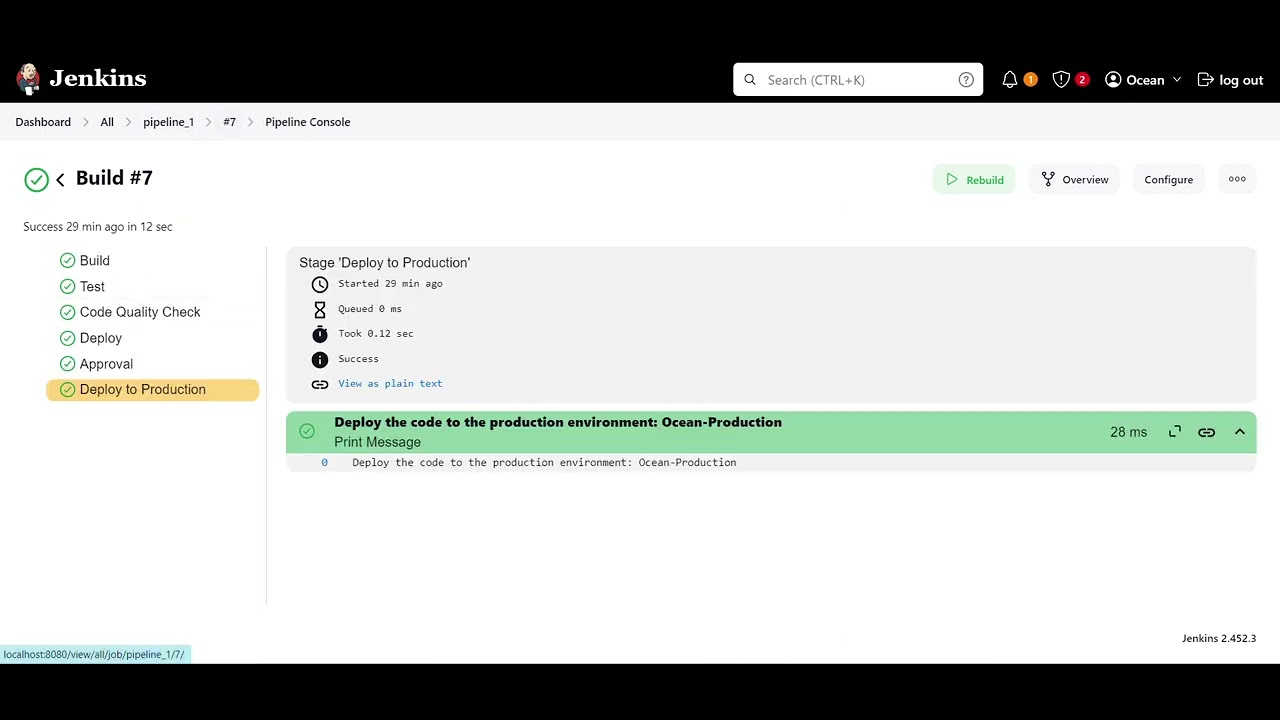Click the magnifier icon in search box
The width and height of the screenshot is (1280, 720).
click(750, 80)
